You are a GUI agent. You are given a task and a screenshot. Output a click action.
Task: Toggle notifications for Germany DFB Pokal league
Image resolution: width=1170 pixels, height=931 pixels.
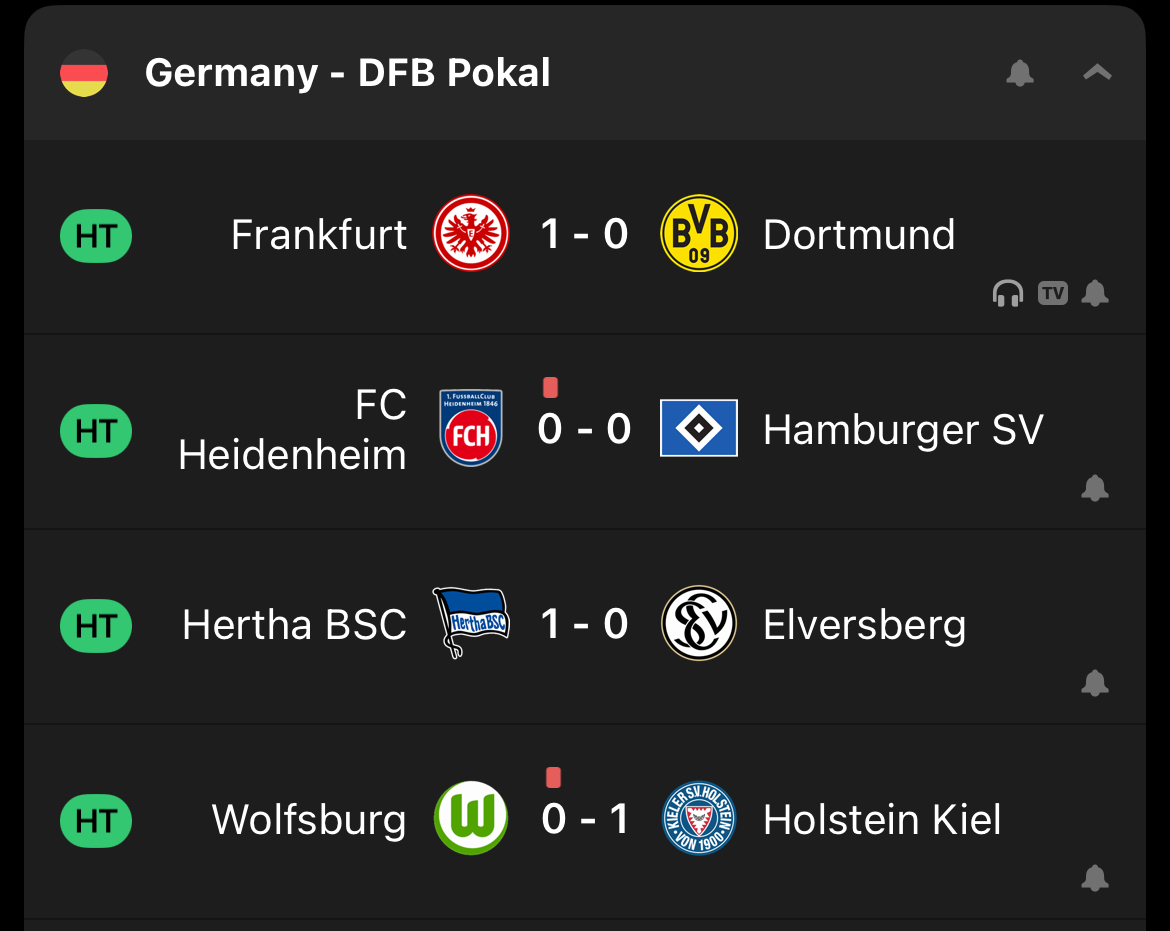coord(1020,73)
